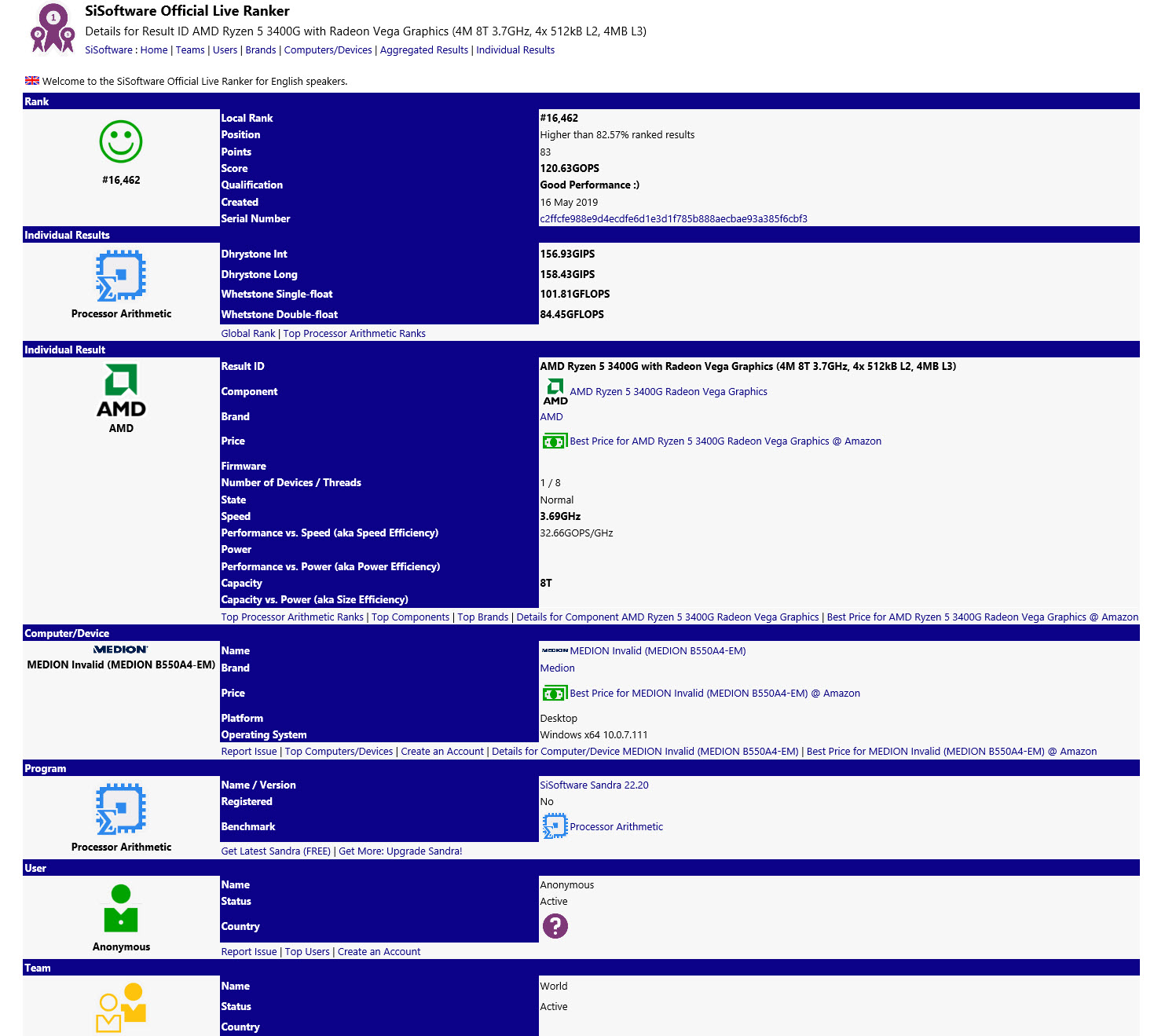Open the Teams menu link
1165x1036 pixels.
tap(190, 50)
